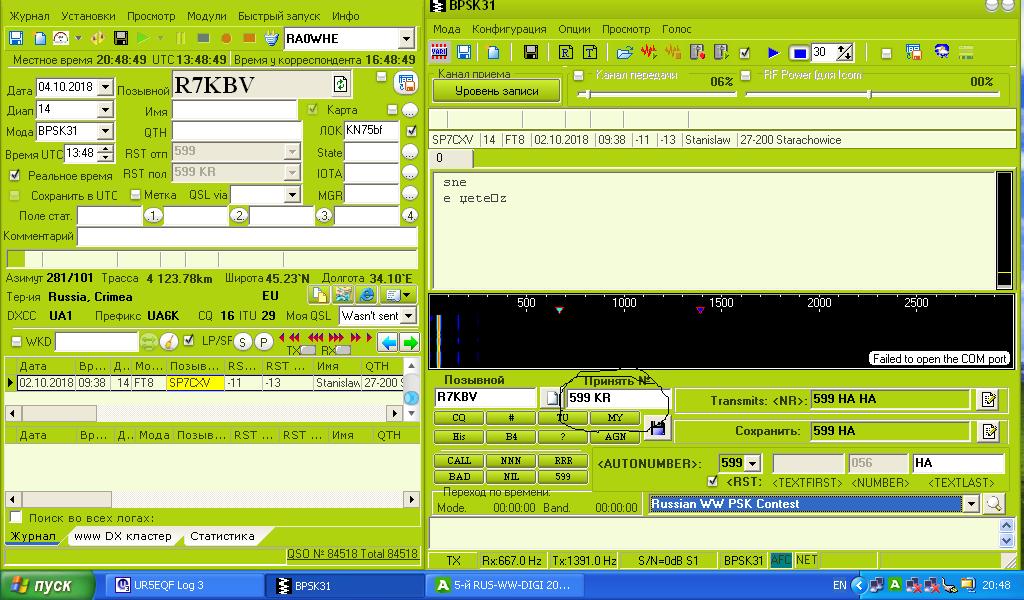Click the magnifier icon next to contest list
This screenshot has width=1024, height=600.
(x=993, y=504)
